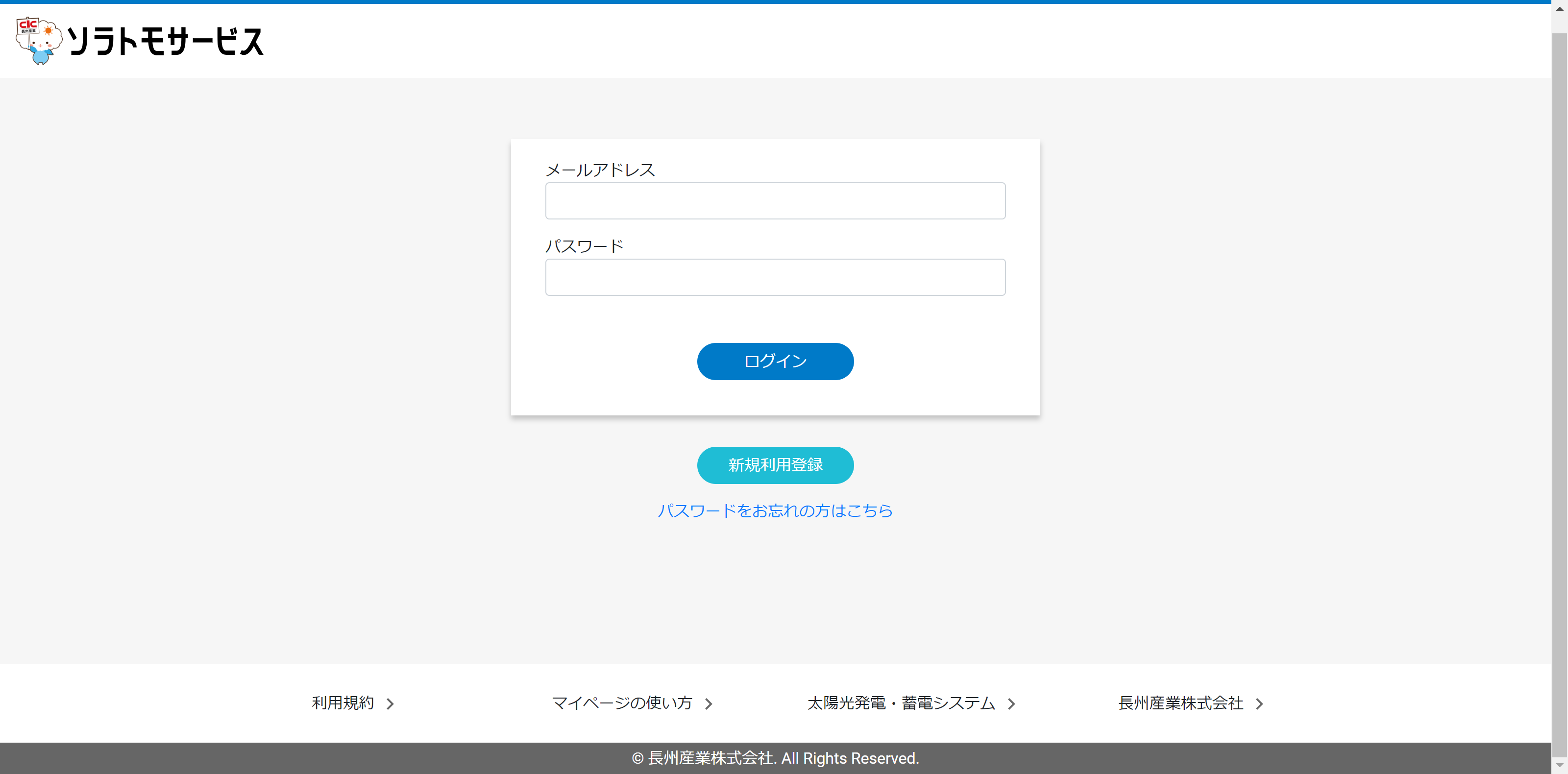Click the ログイン button
The height and width of the screenshot is (774, 1568).
point(775,362)
